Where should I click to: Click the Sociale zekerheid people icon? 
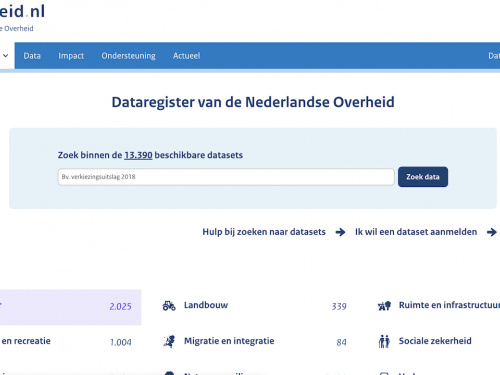pyautogui.click(x=384, y=341)
